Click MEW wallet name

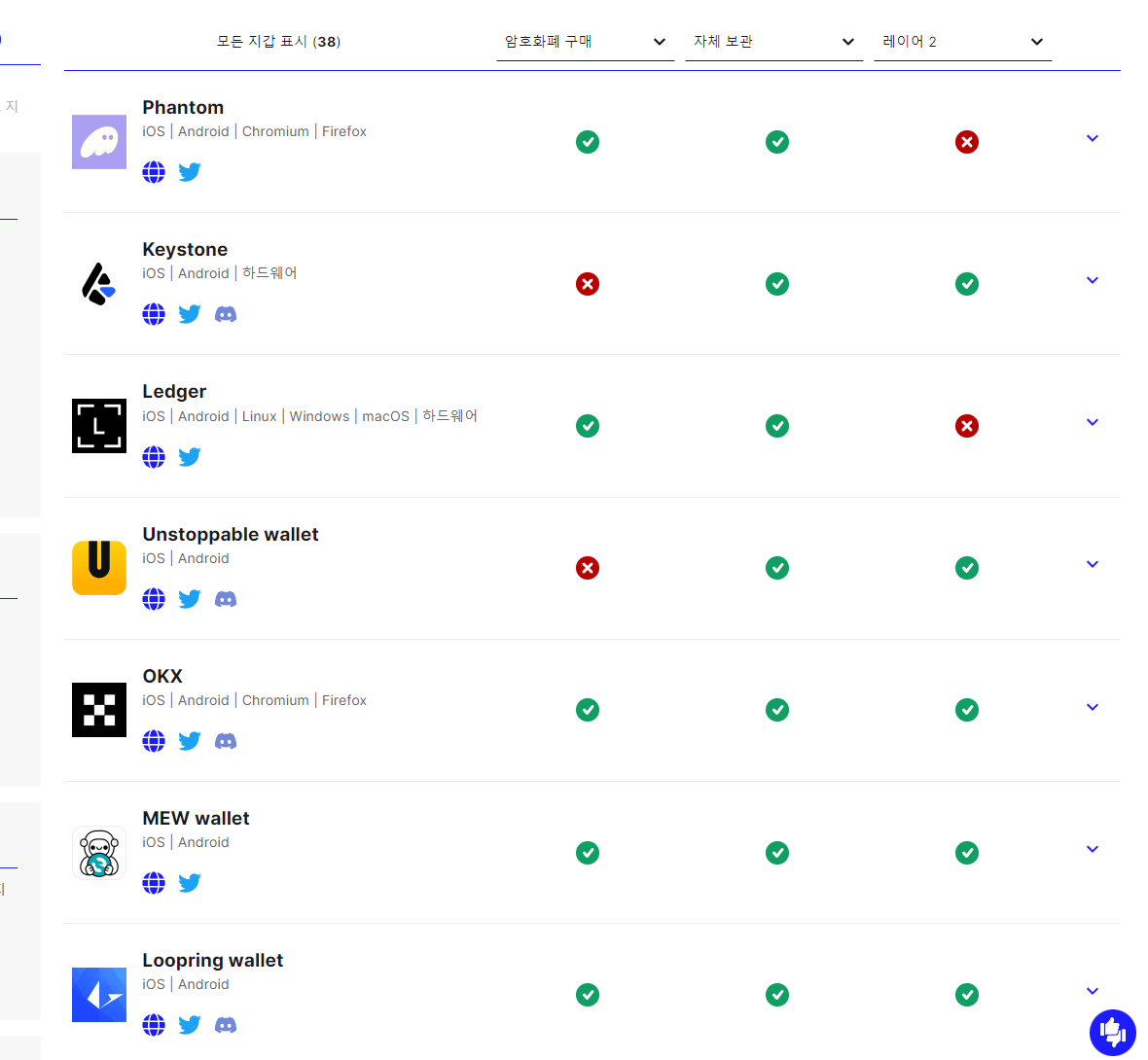(x=197, y=819)
